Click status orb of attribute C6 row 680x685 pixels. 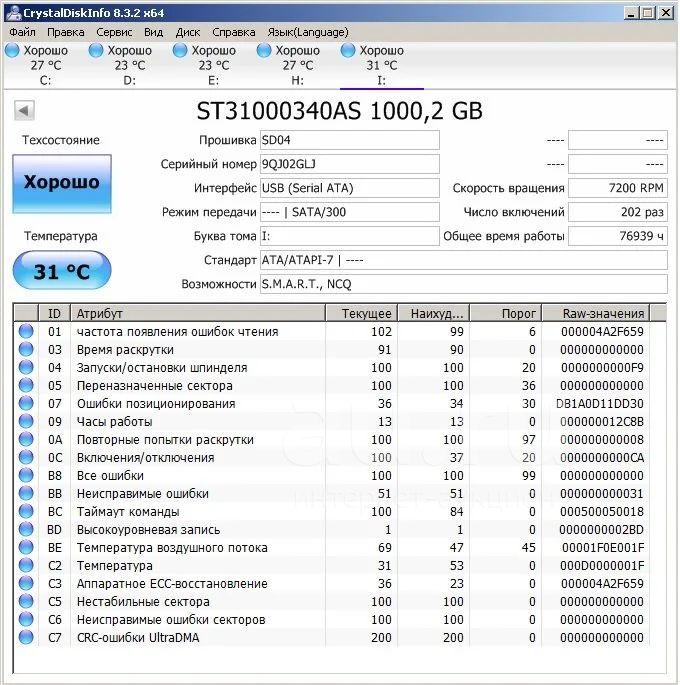pyautogui.click(x=26, y=619)
